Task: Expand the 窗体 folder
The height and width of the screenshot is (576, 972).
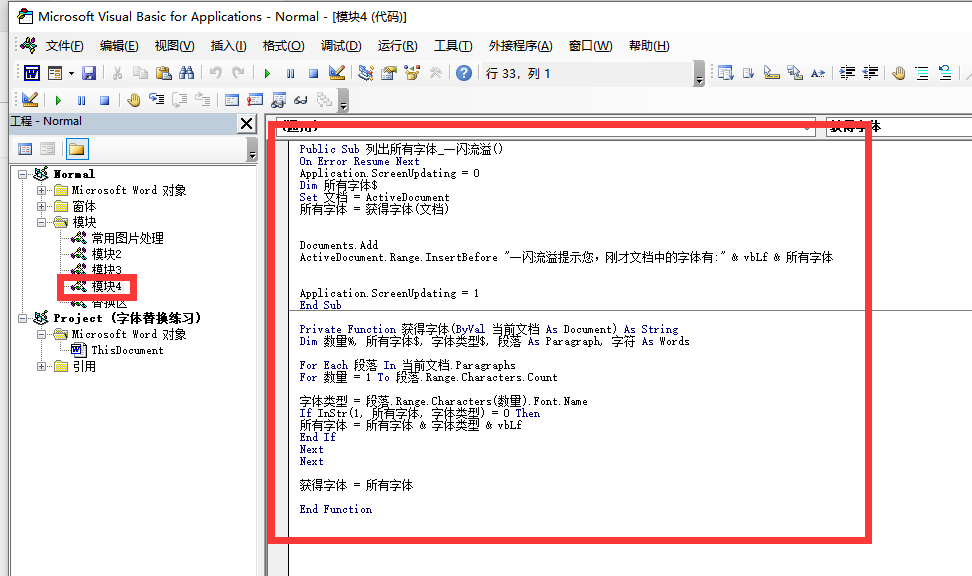Action: (42, 206)
